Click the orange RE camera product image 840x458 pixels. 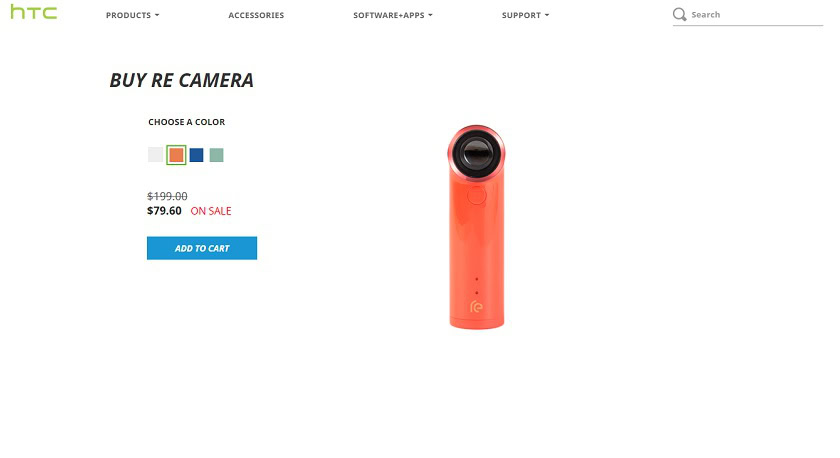click(x=476, y=227)
